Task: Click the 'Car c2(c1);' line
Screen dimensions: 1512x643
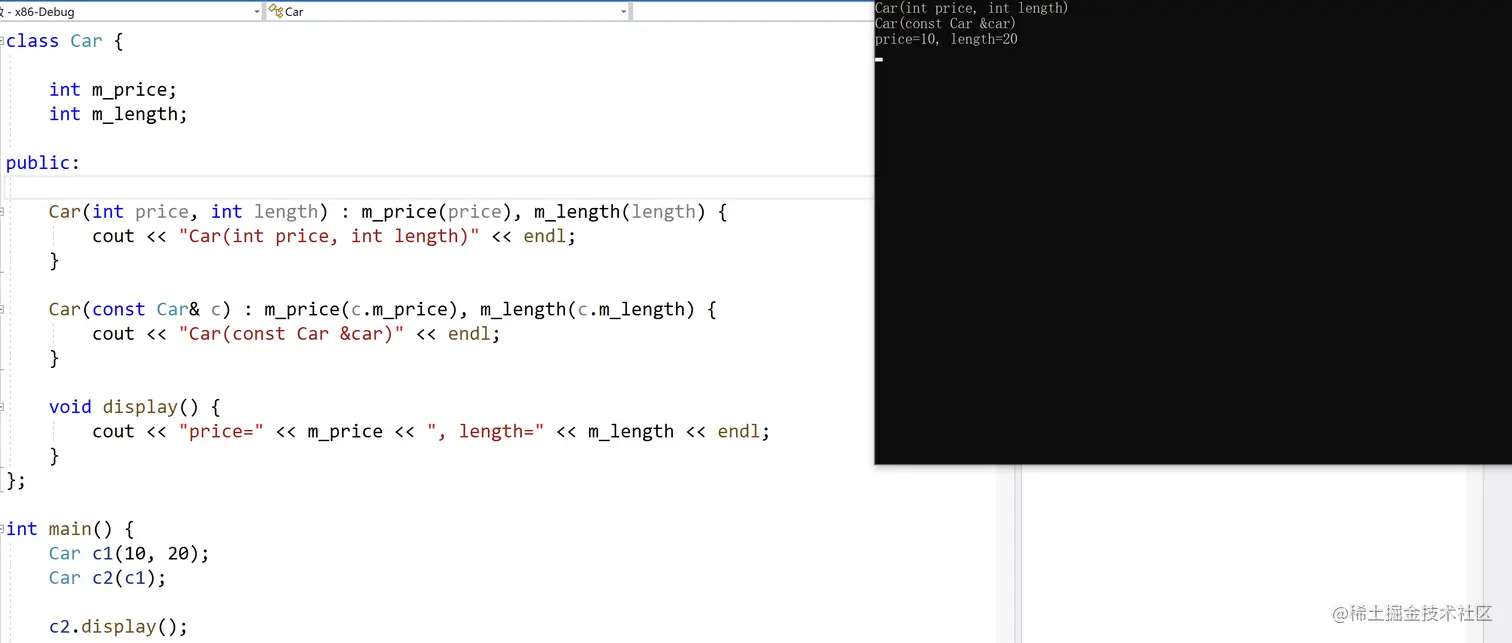Action: (x=108, y=578)
